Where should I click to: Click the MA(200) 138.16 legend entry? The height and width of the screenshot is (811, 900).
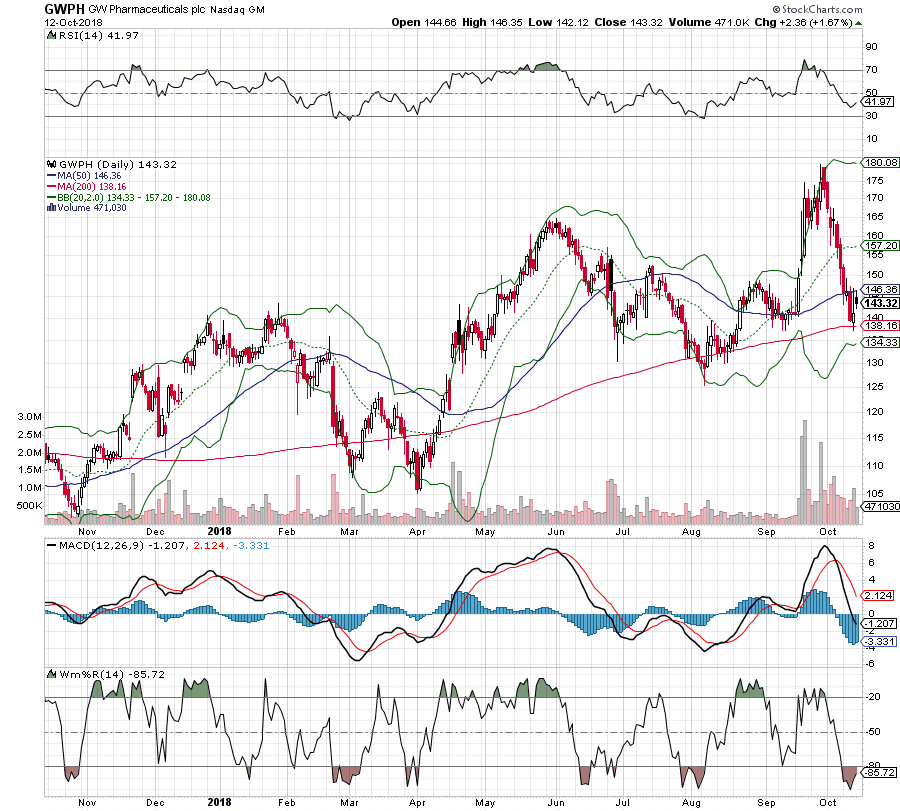(91, 187)
